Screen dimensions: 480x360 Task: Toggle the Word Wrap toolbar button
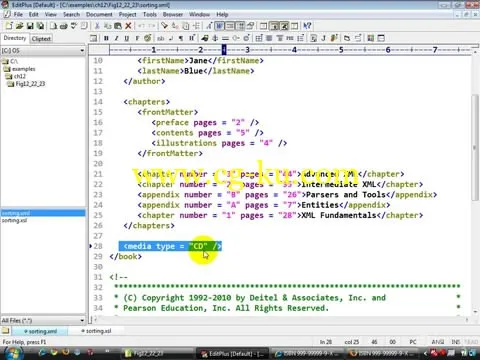219,26
